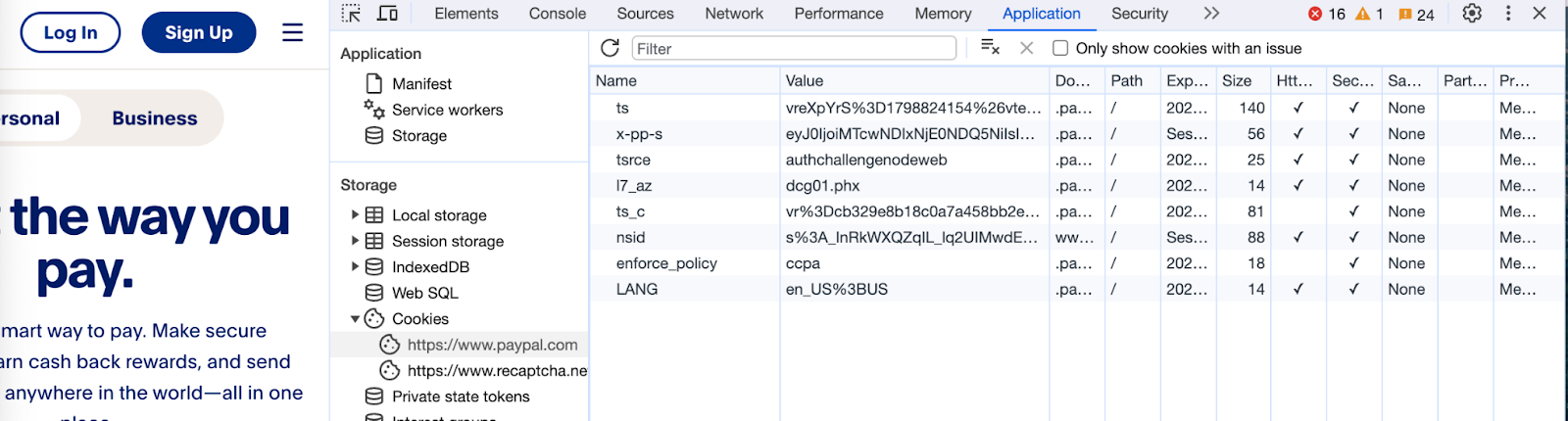Open the PayPal hamburger menu icon
The width and height of the screenshot is (1568, 421).
[x=292, y=32]
